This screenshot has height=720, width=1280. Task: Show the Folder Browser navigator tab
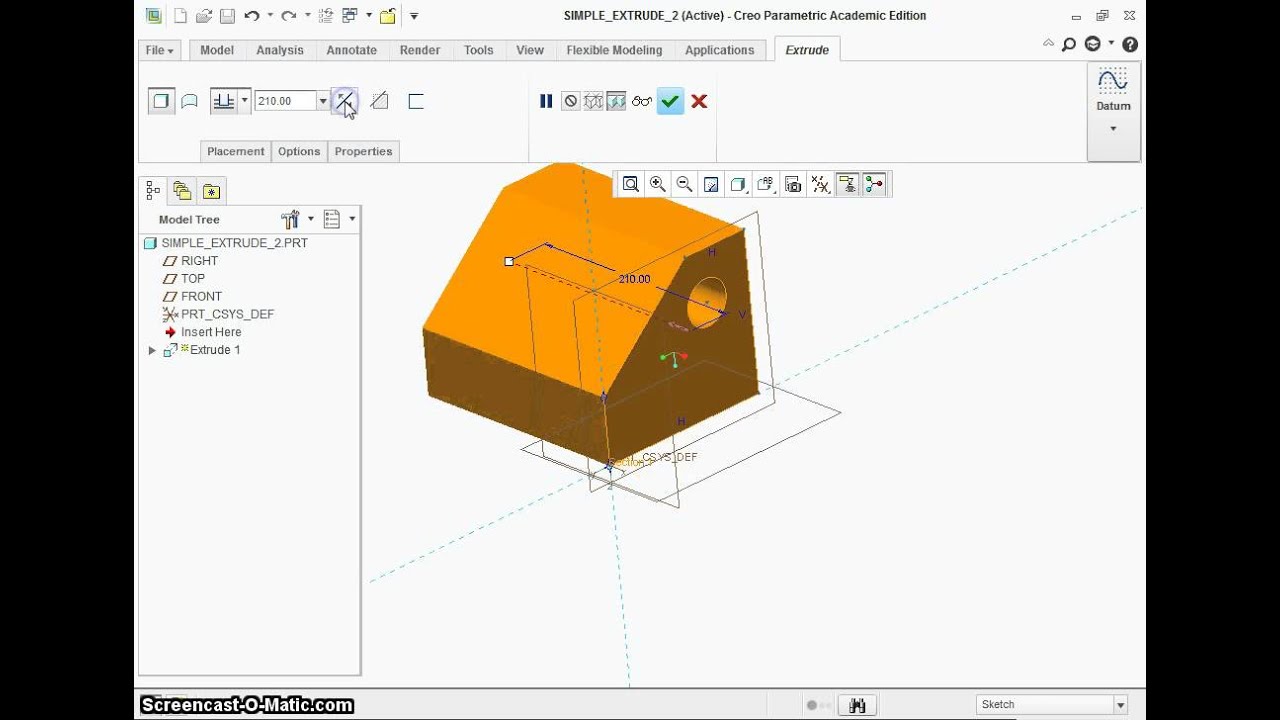(182, 190)
